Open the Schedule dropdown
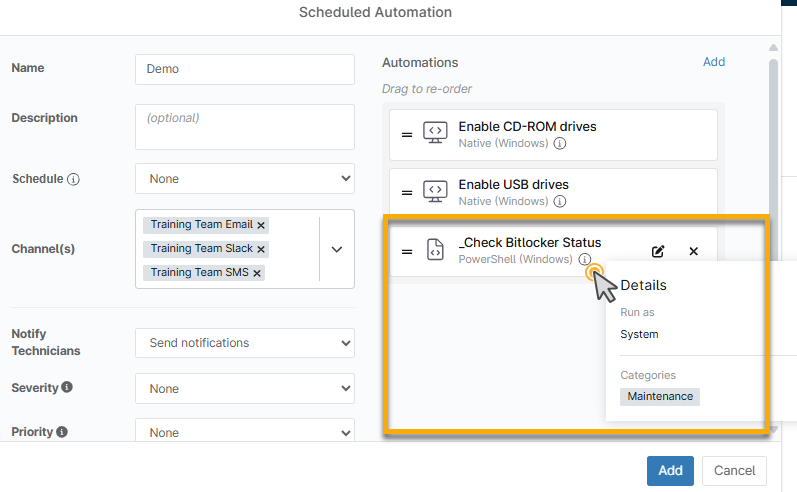 pyautogui.click(x=244, y=179)
